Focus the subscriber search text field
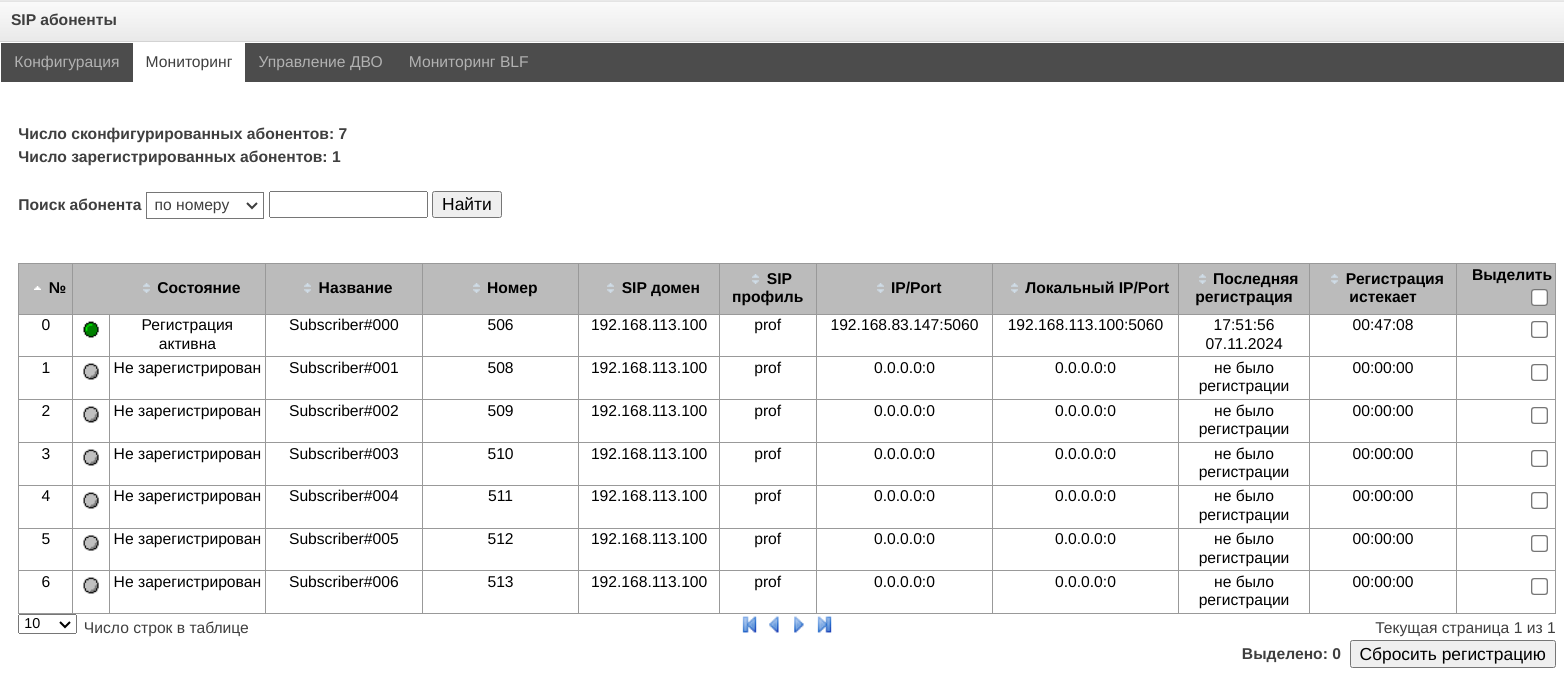This screenshot has height=673, width=1564. pos(348,205)
